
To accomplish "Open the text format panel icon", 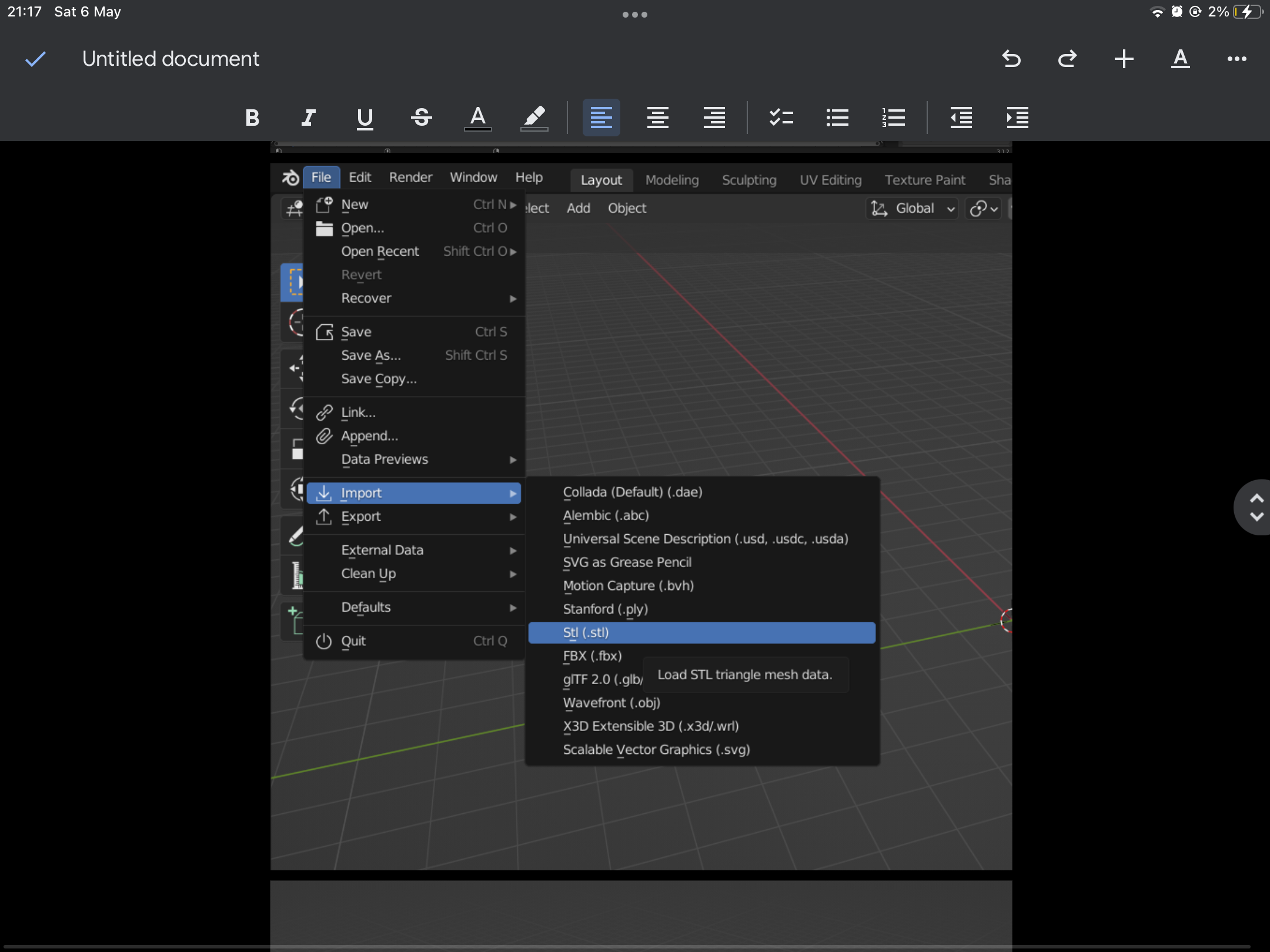I will pyautogui.click(x=1180, y=59).
